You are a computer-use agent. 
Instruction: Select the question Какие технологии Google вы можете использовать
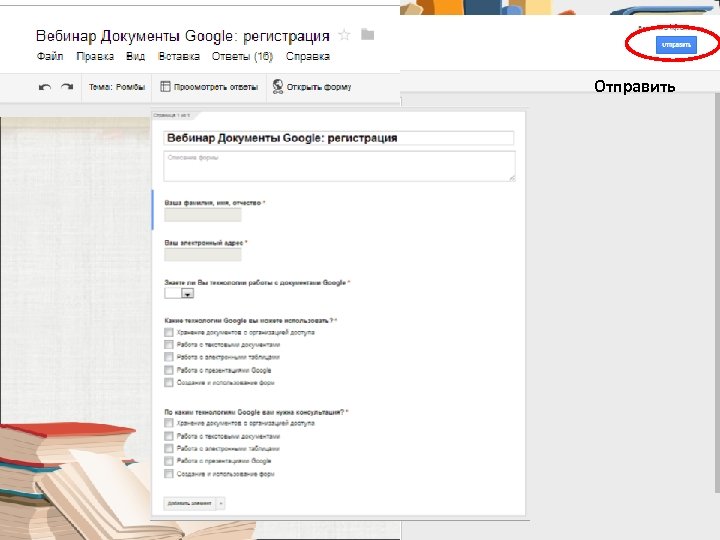(251, 320)
